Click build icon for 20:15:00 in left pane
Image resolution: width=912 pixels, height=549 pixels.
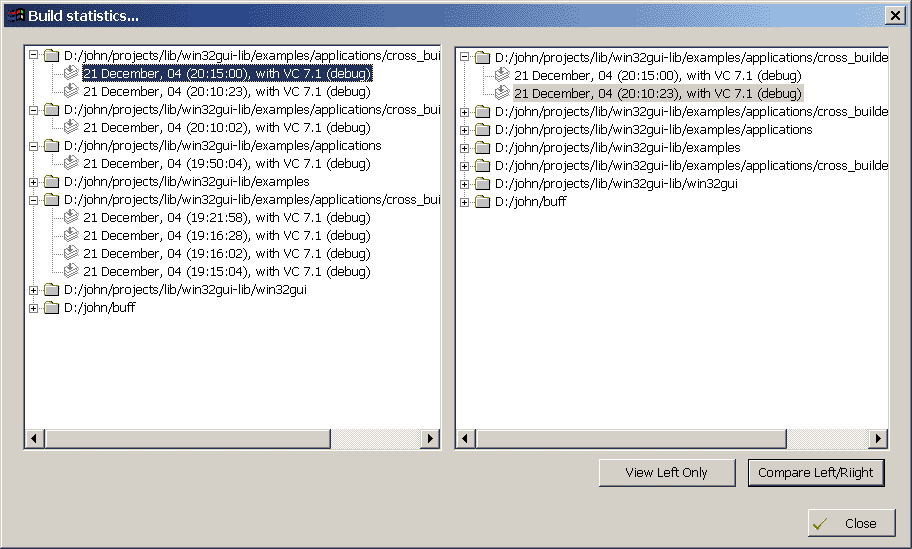click(71, 73)
